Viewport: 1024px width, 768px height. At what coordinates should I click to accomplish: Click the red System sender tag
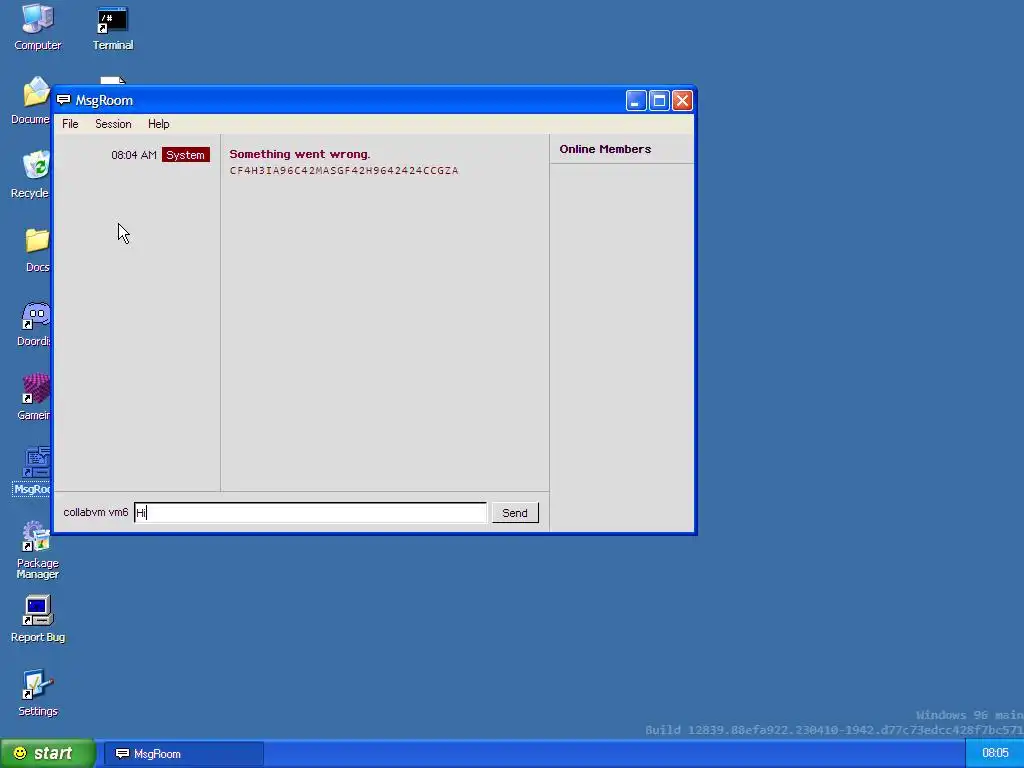pos(185,155)
